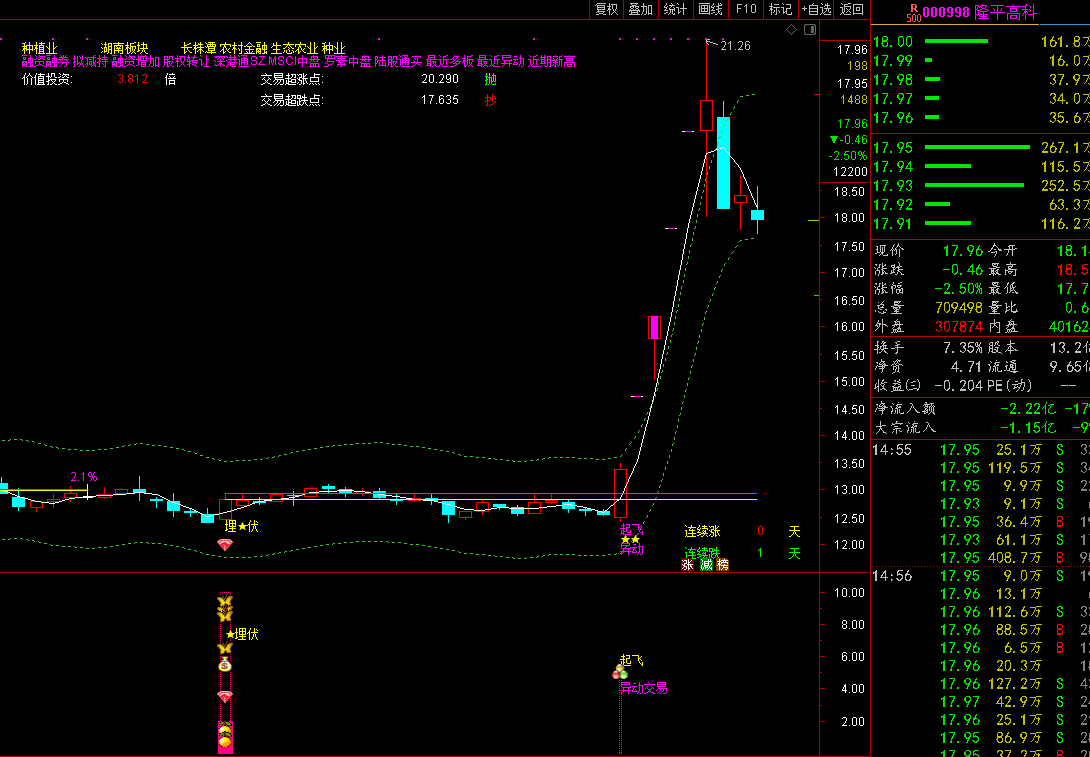Click the 长株潭 concept tag

click(198, 48)
